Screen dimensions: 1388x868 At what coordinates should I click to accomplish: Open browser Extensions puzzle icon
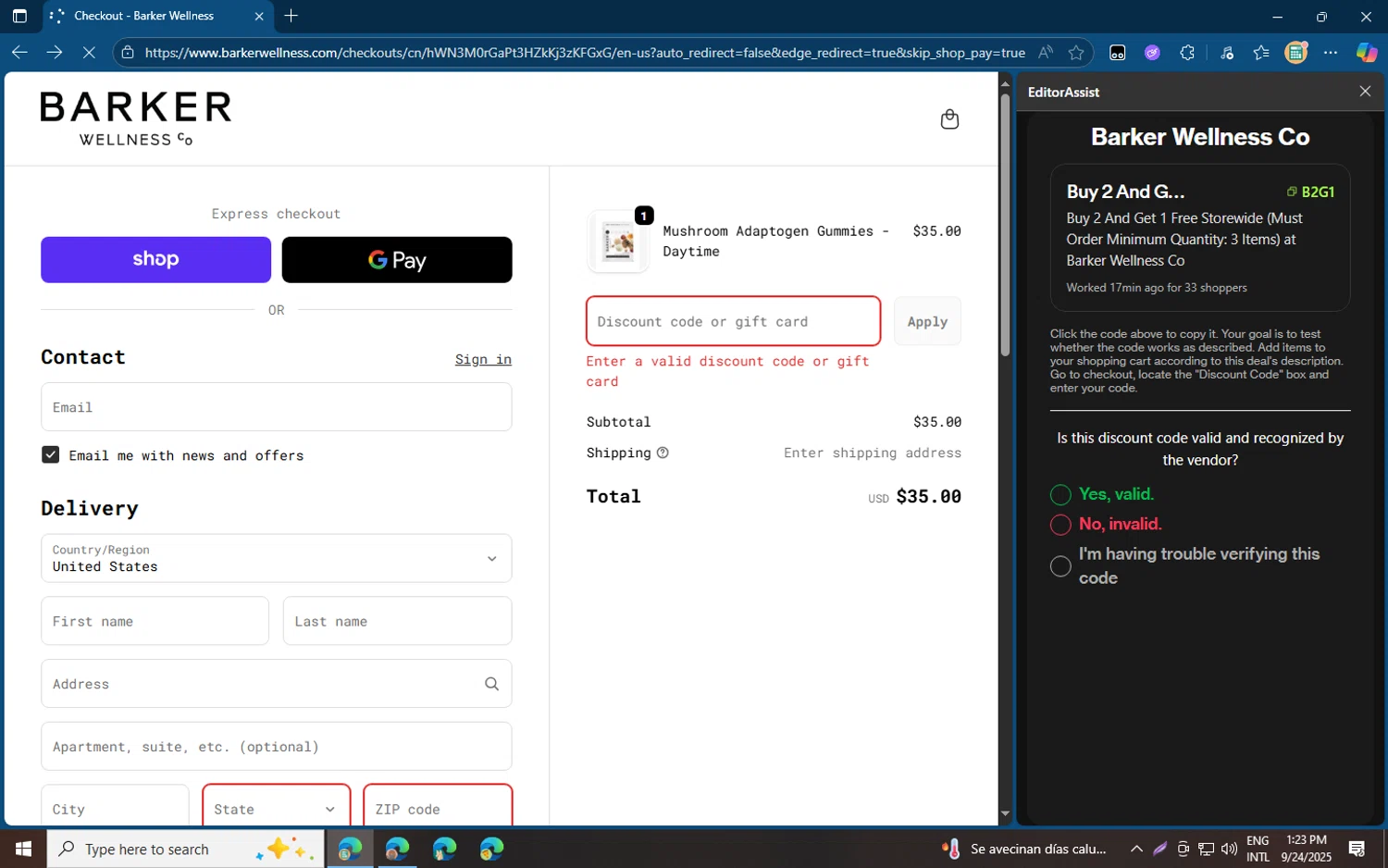tap(1187, 53)
